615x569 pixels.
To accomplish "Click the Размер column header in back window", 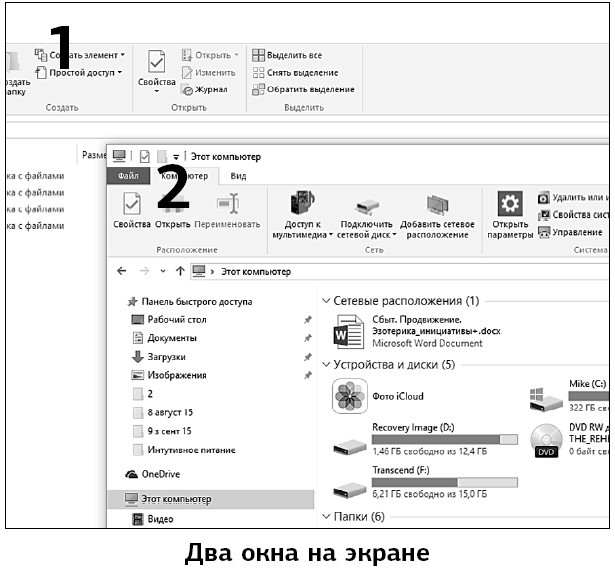I will coord(94,155).
